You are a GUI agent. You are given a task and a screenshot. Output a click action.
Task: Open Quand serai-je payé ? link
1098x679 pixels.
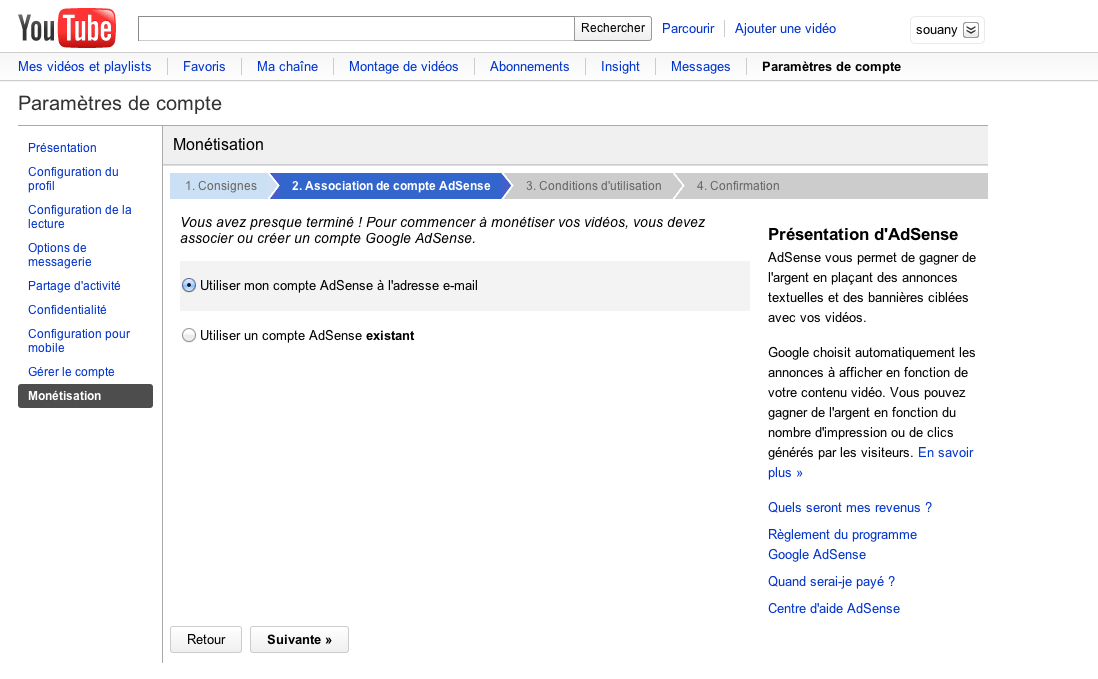831,581
